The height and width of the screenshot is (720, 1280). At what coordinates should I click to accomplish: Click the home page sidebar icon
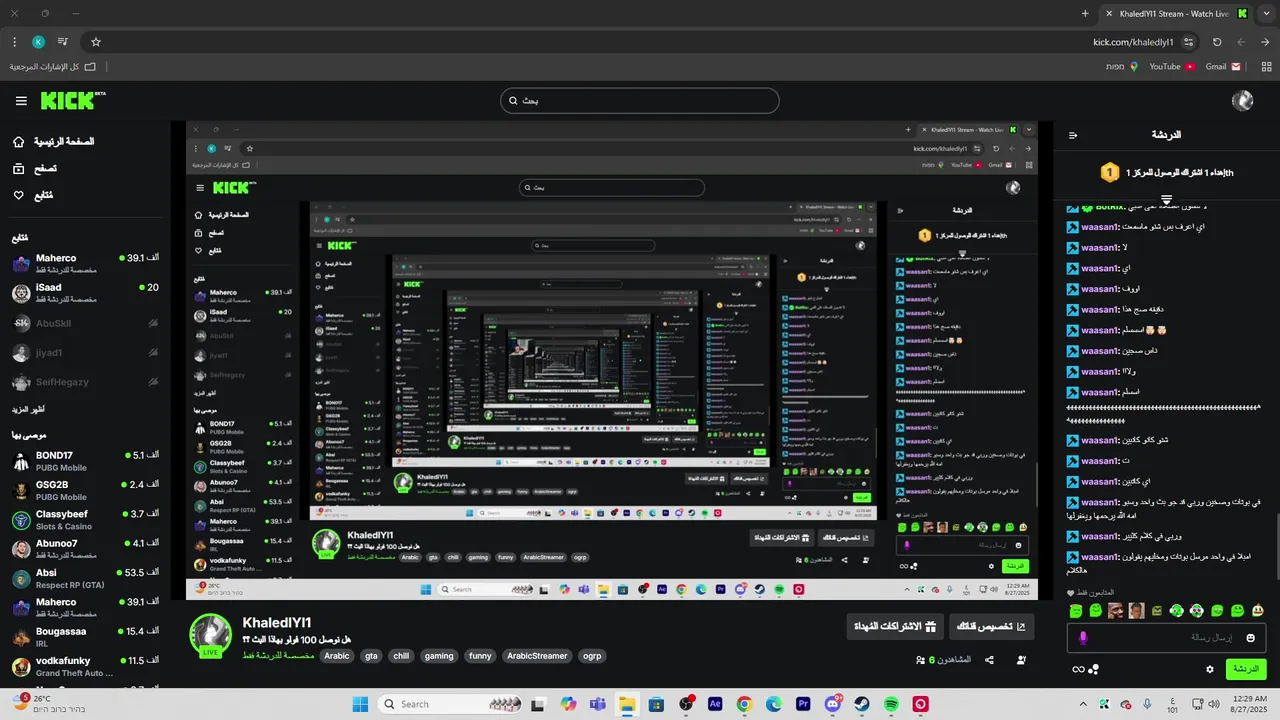click(19, 142)
